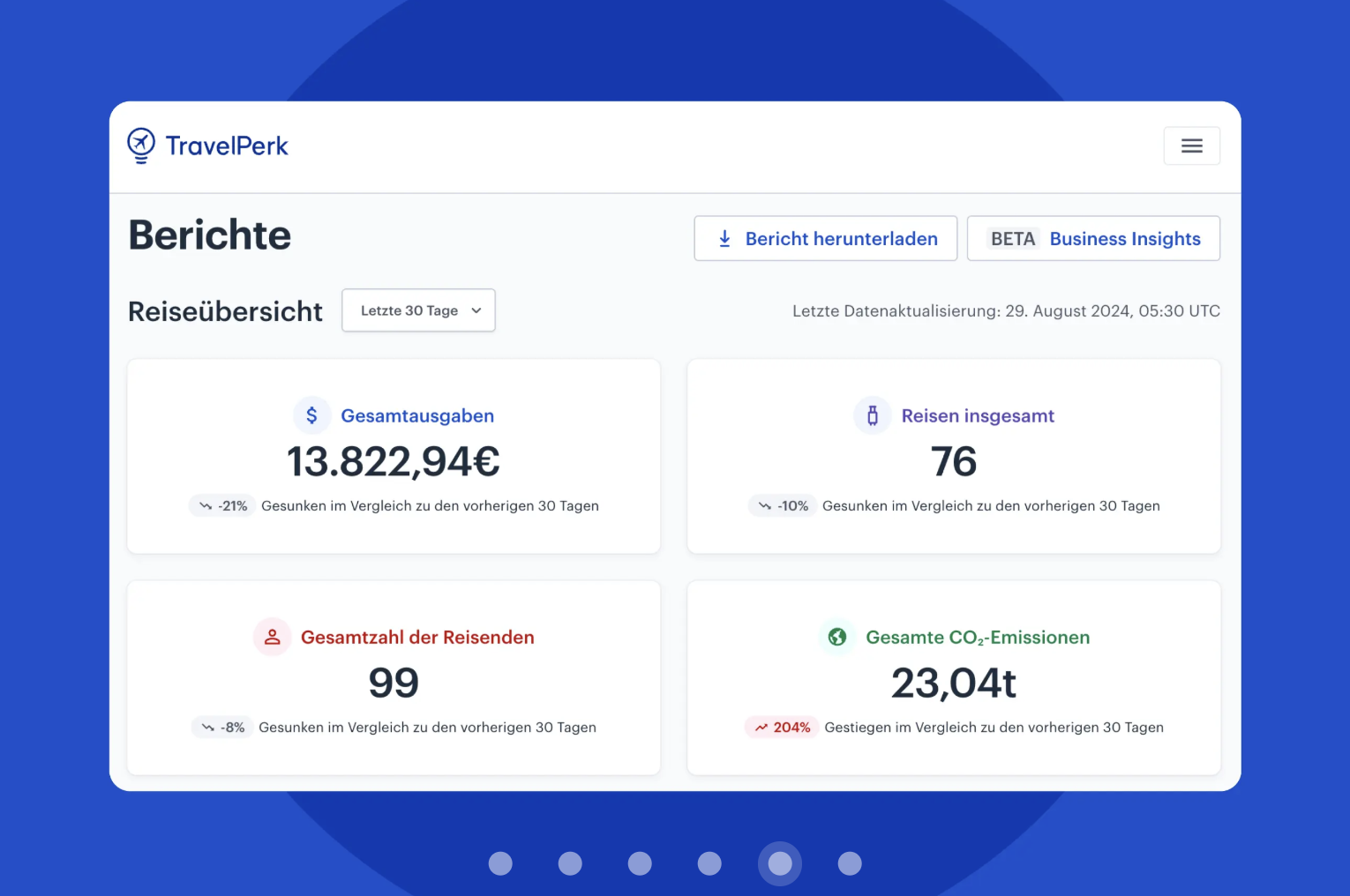1350x896 pixels.
Task: Go to the second carousel dot
Action: (x=570, y=863)
